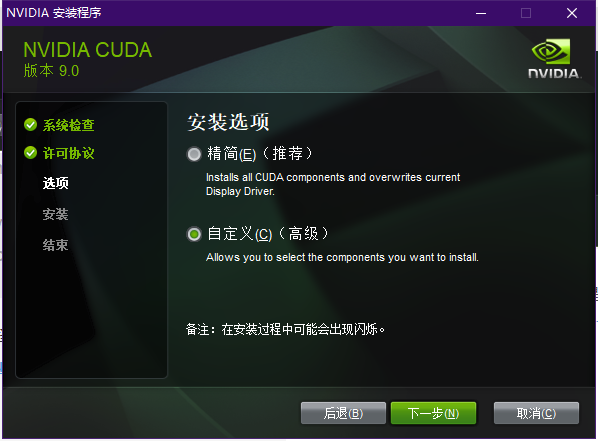Select the 结束 step in sidebar
Image resolution: width=598 pixels, height=441 pixels.
click(x=56, y=245)
